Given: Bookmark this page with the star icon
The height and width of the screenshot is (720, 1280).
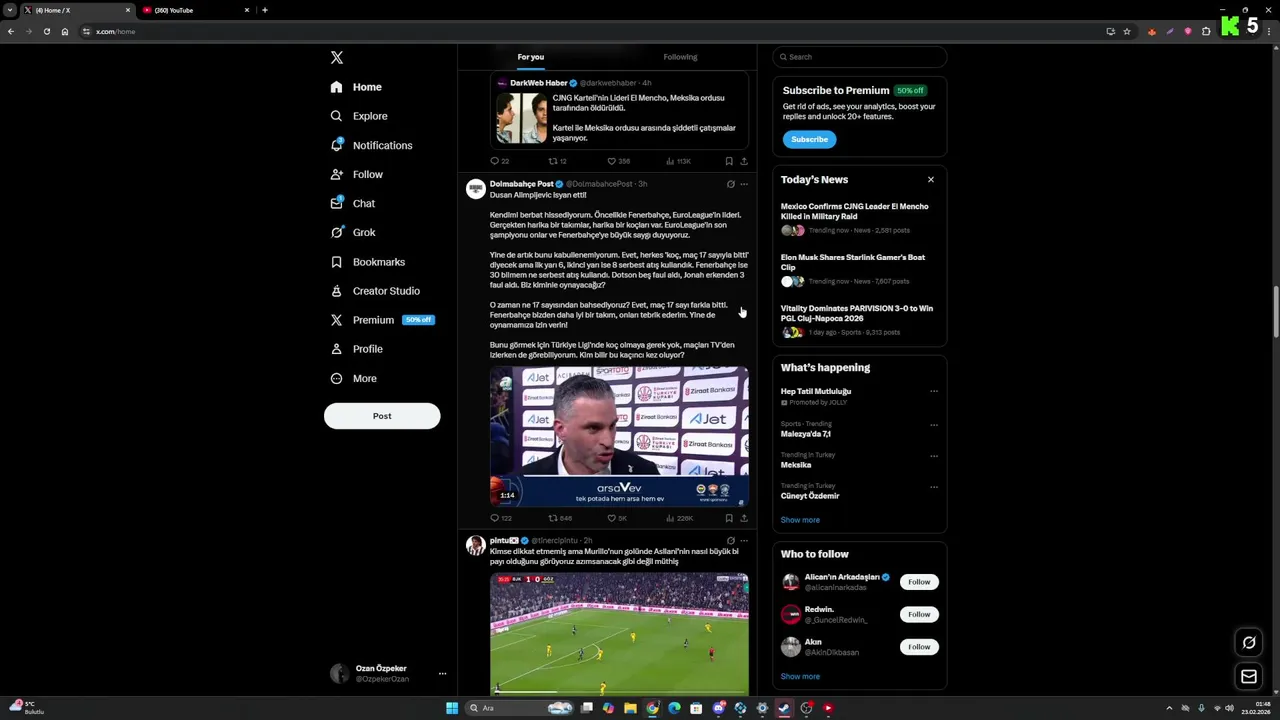Looking at the screenshot, I should (1127, 31).
